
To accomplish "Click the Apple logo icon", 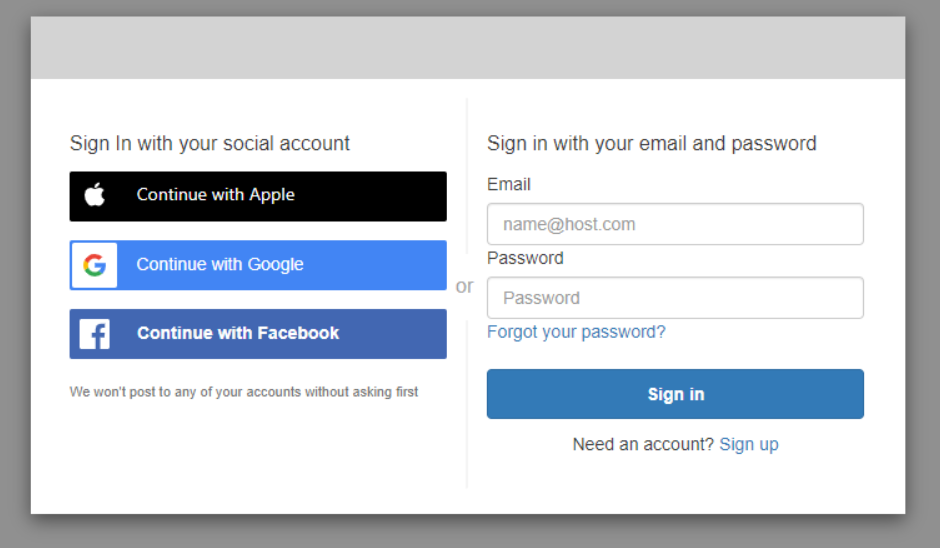I will point(95,195).
